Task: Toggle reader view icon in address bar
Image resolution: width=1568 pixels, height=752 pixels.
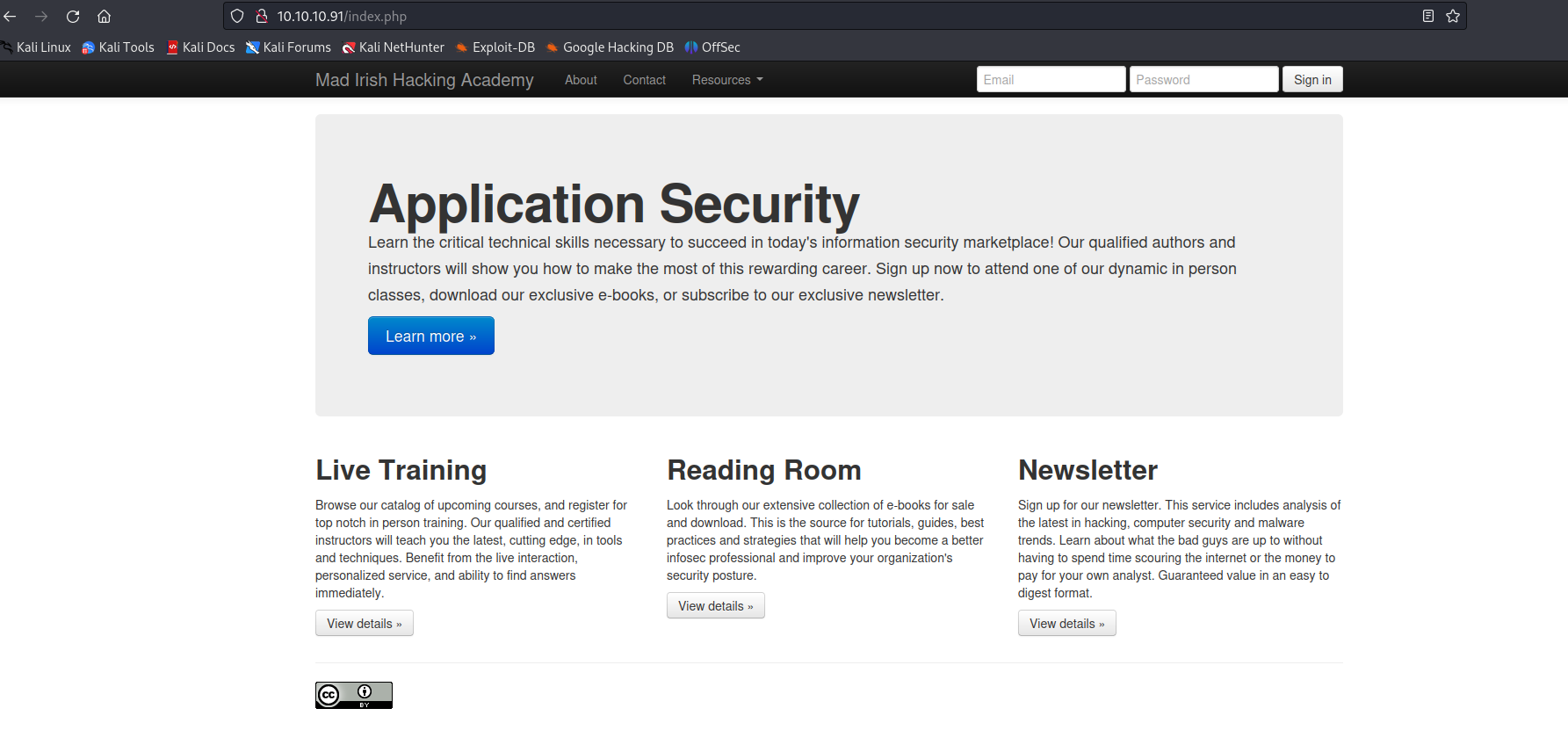Action: tap(1428, 16)
